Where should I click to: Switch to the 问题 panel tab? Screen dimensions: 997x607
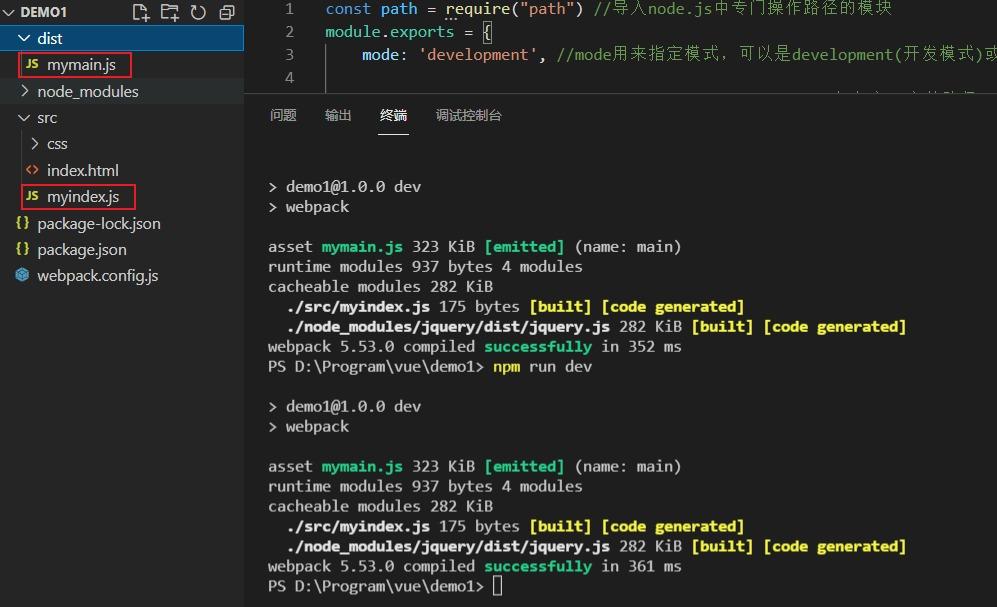[x=283, y=115]
